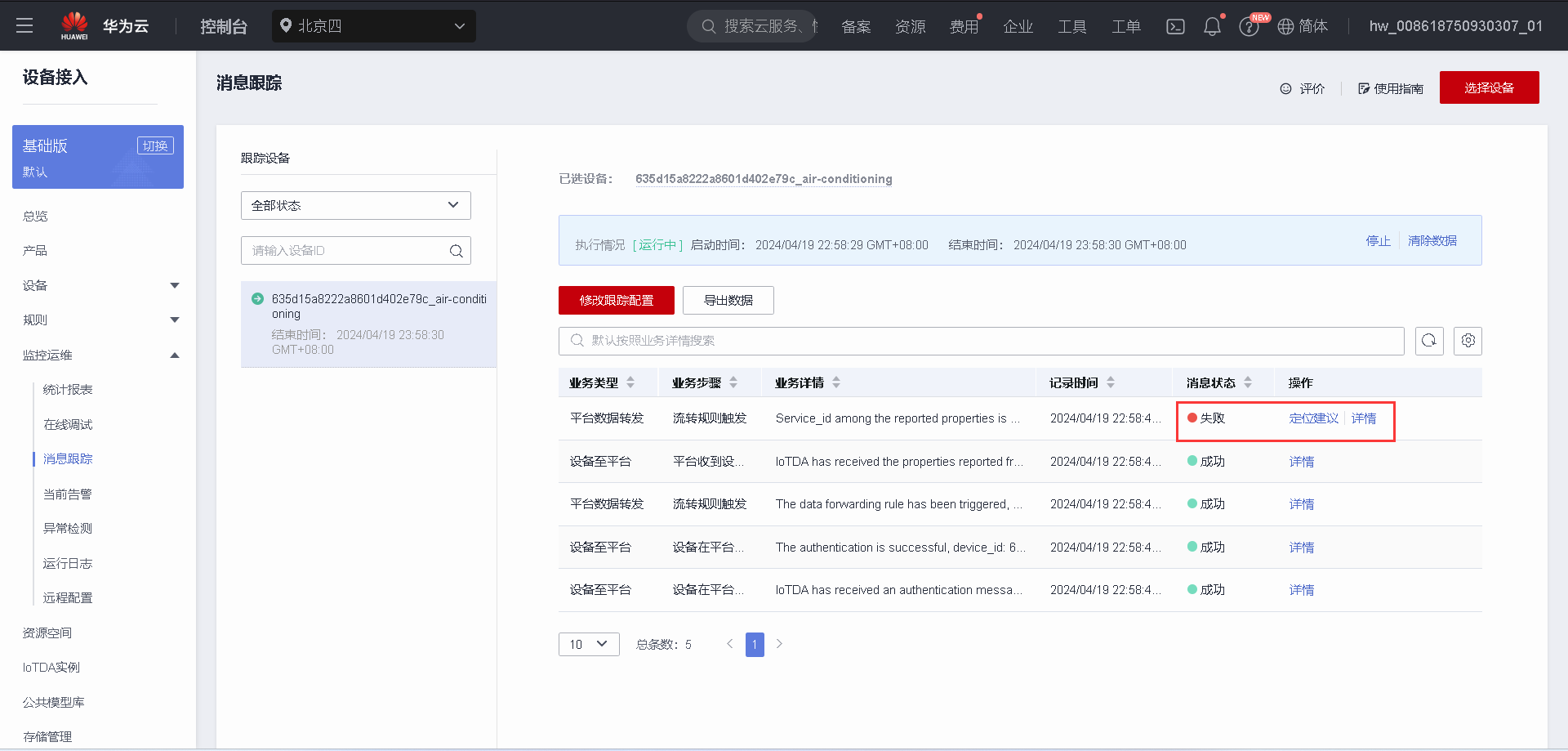Open the 工单 menu in top bar
The image size is (1568, 751).
click(1126, 26)
